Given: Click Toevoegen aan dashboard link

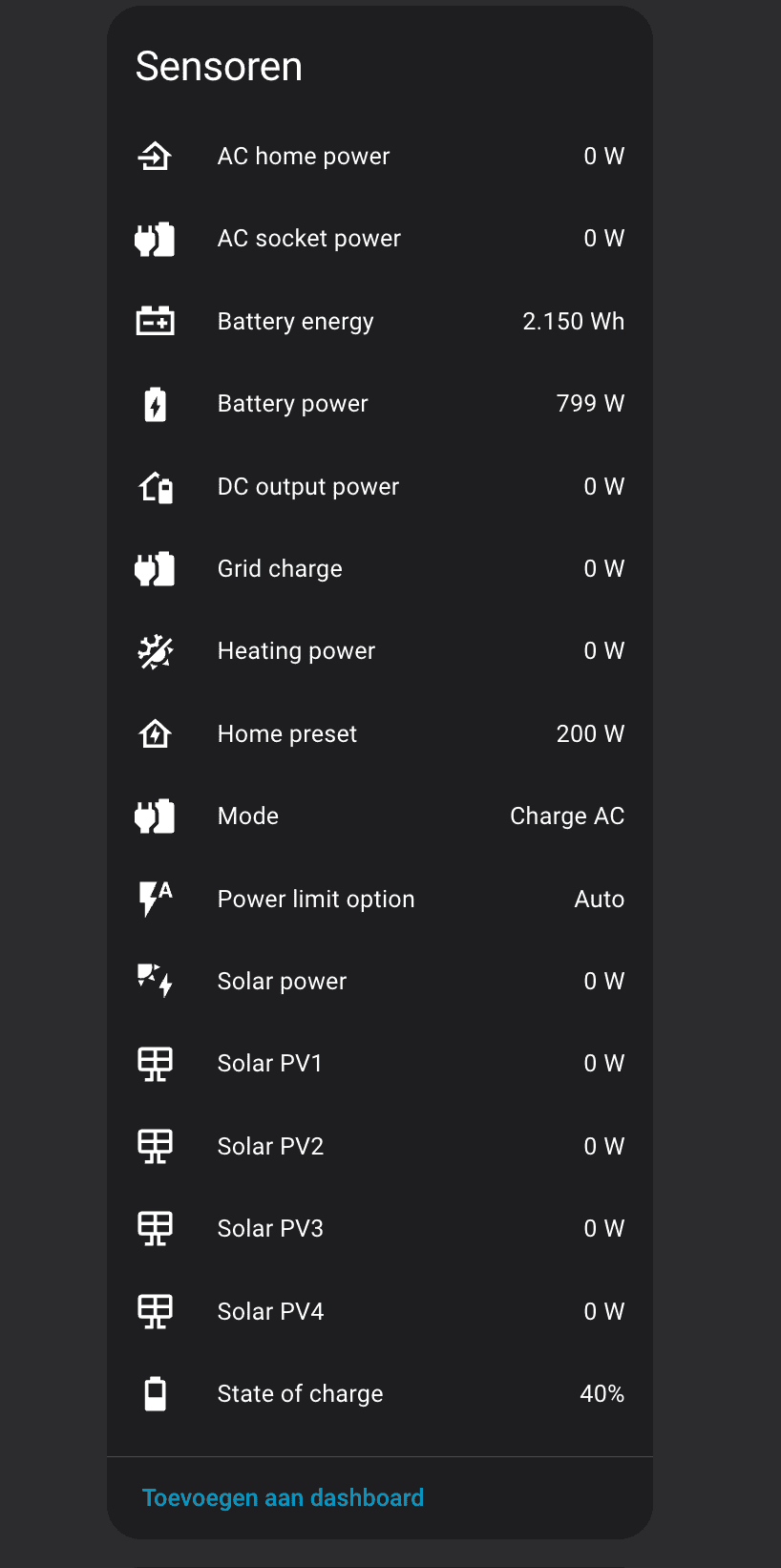Looking at the screenshot, I should click(283, 1497).
